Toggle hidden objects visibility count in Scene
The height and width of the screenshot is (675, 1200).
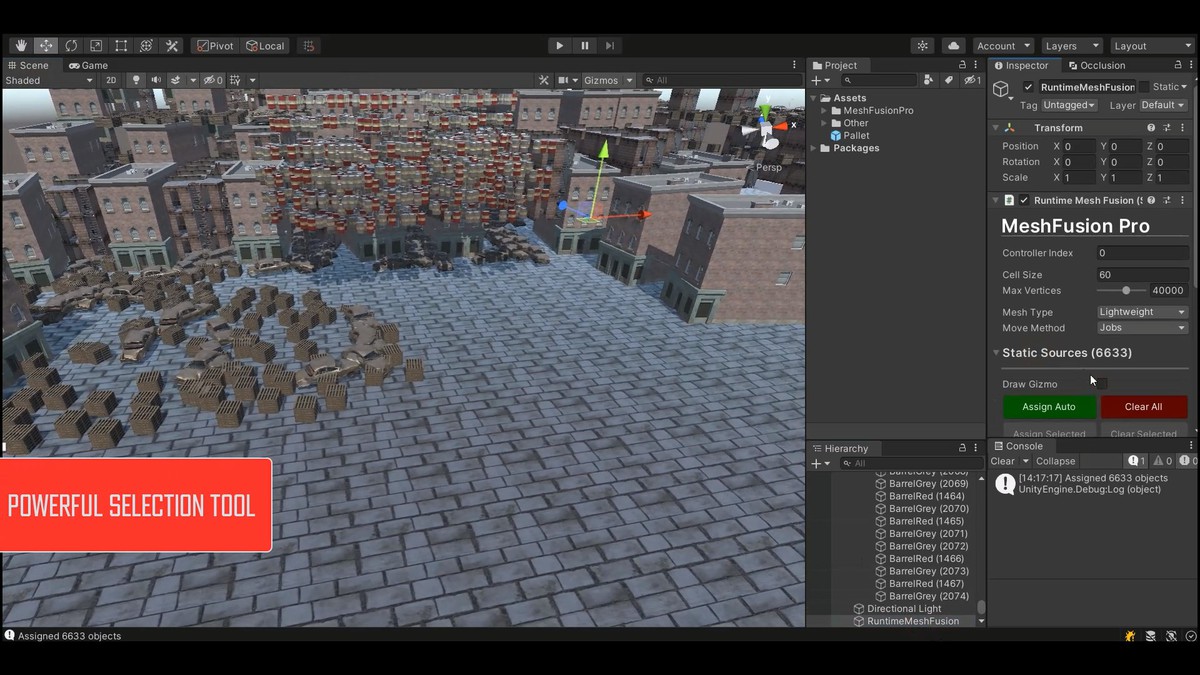point(213,80)
